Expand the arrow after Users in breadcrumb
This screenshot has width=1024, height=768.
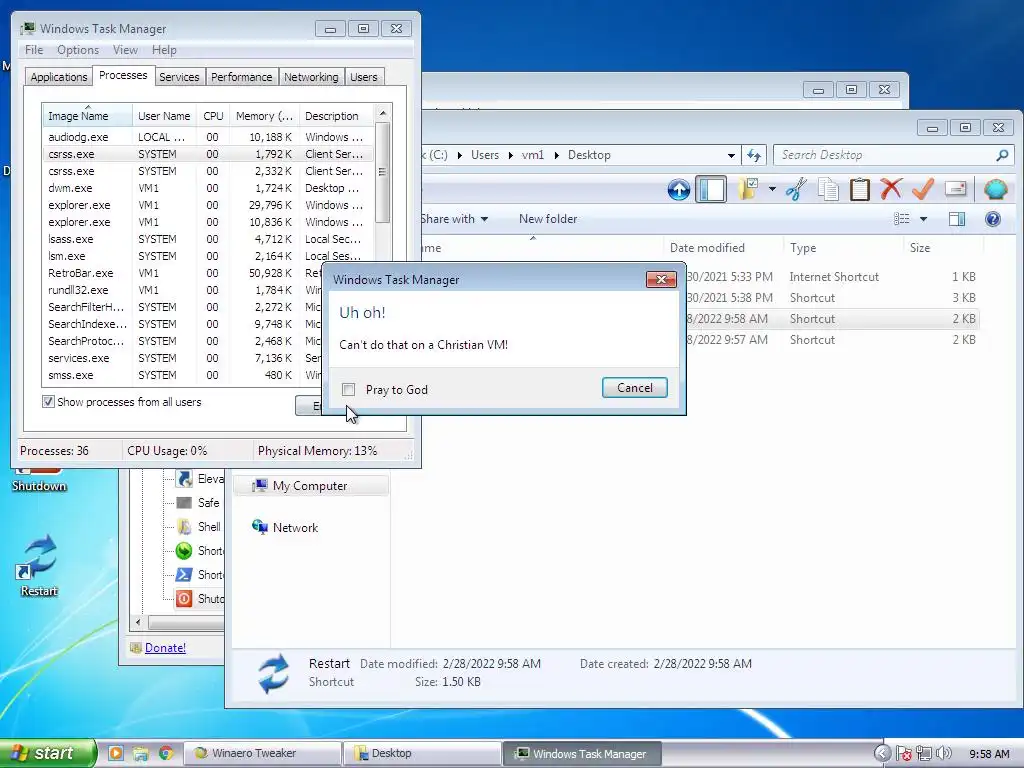tap(511, 155)
